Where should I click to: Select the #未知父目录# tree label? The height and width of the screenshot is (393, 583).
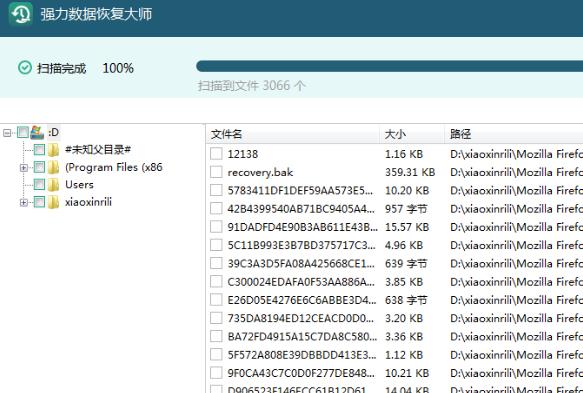98,150
